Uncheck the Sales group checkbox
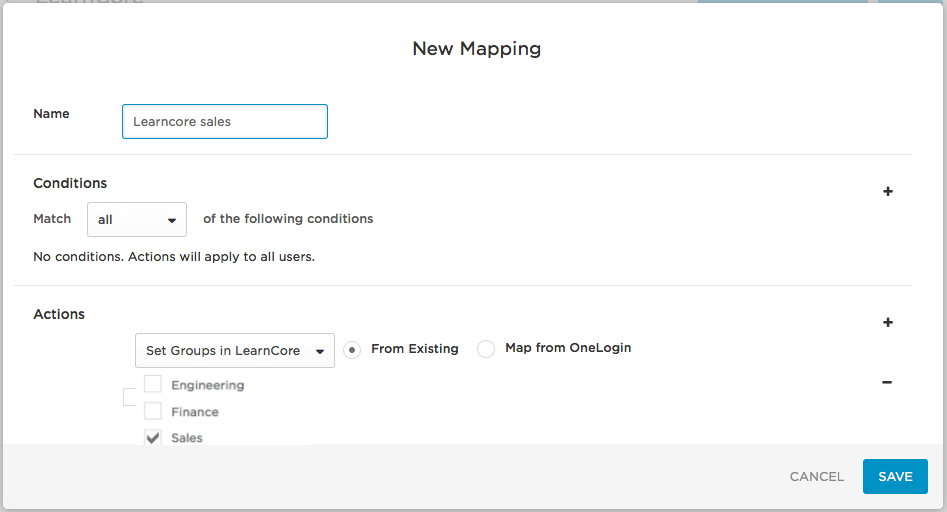 (x=153, y=437)
